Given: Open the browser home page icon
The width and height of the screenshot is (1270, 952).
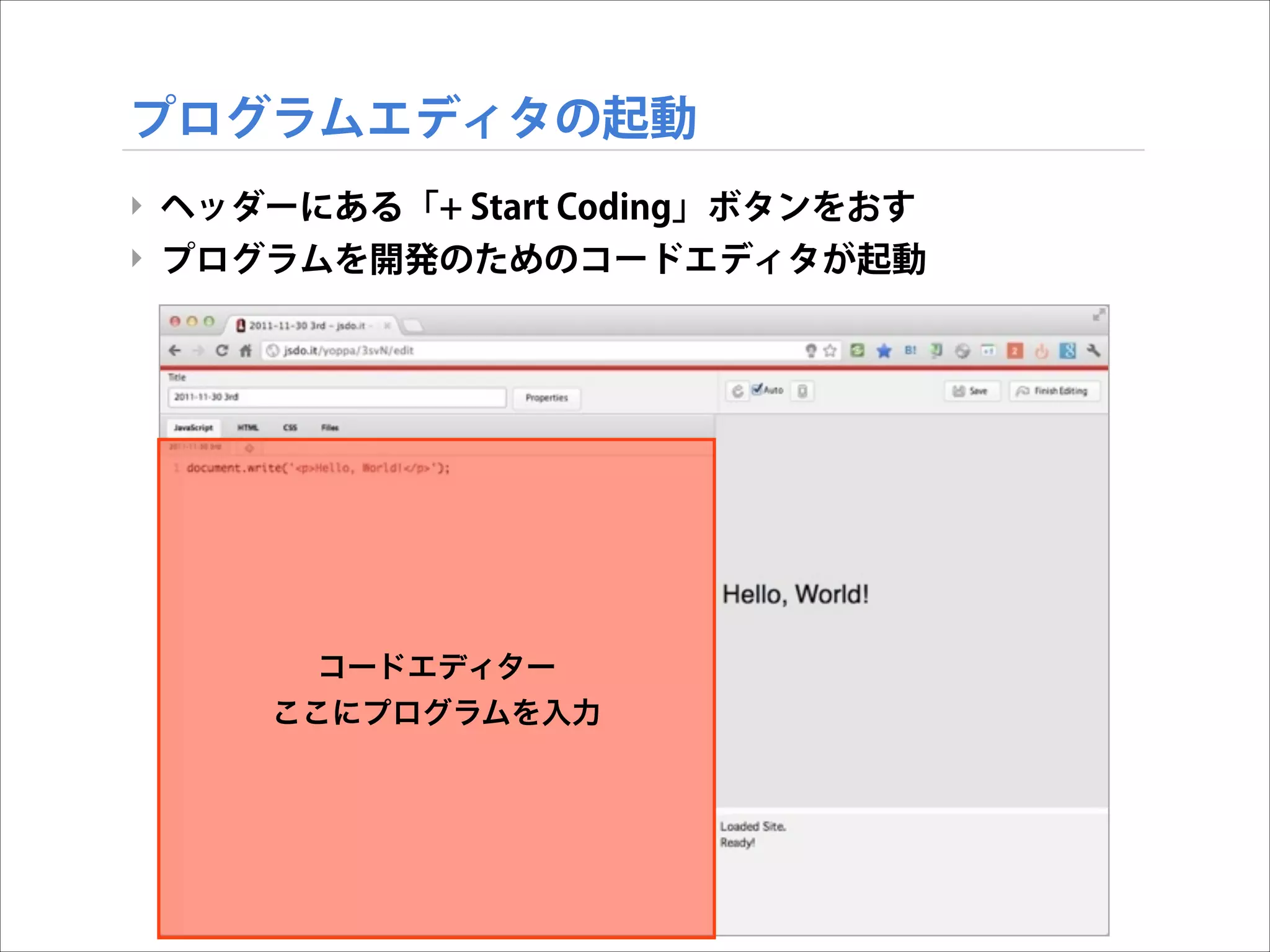Looking at the screenshot, I should [x=246, y=351].
